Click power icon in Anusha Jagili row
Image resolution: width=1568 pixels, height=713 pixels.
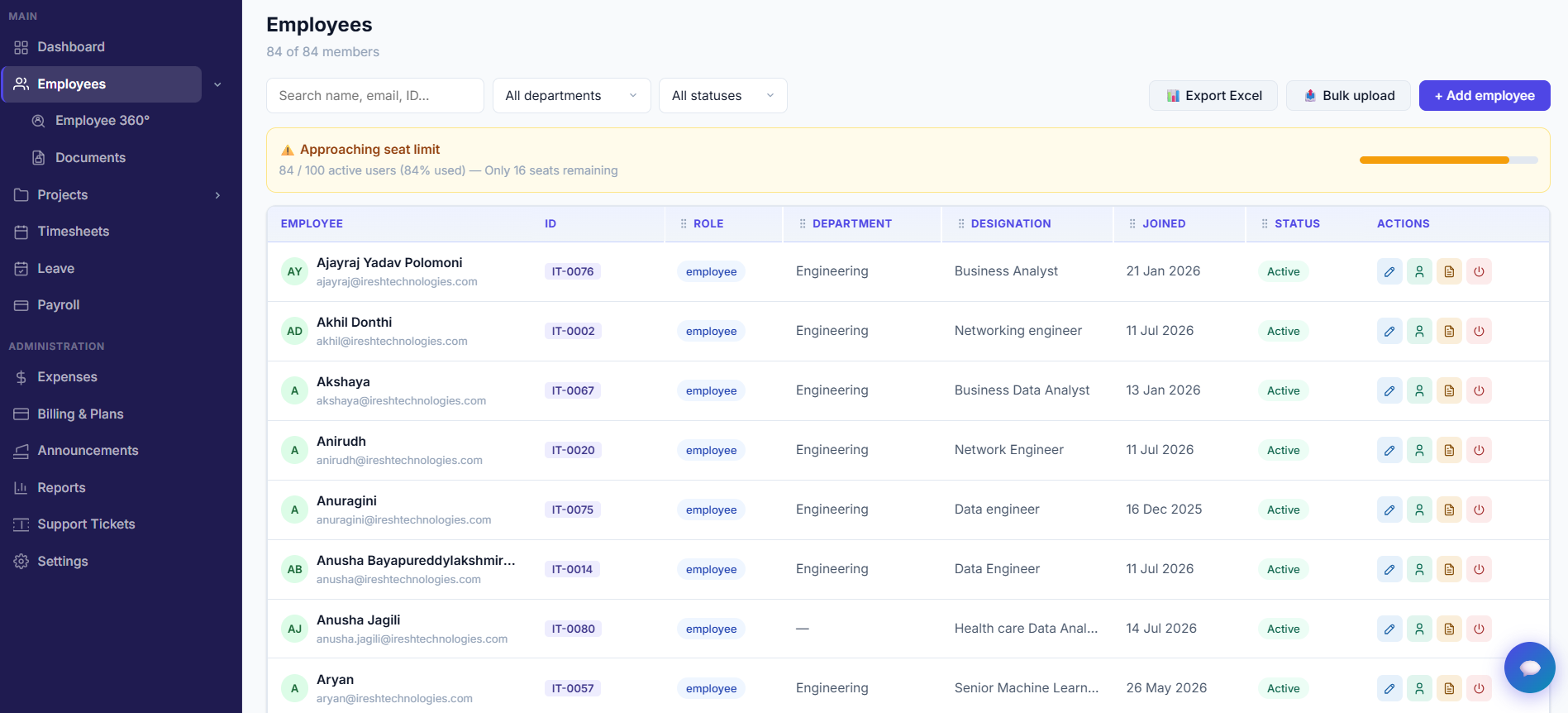click(1479, 629)
